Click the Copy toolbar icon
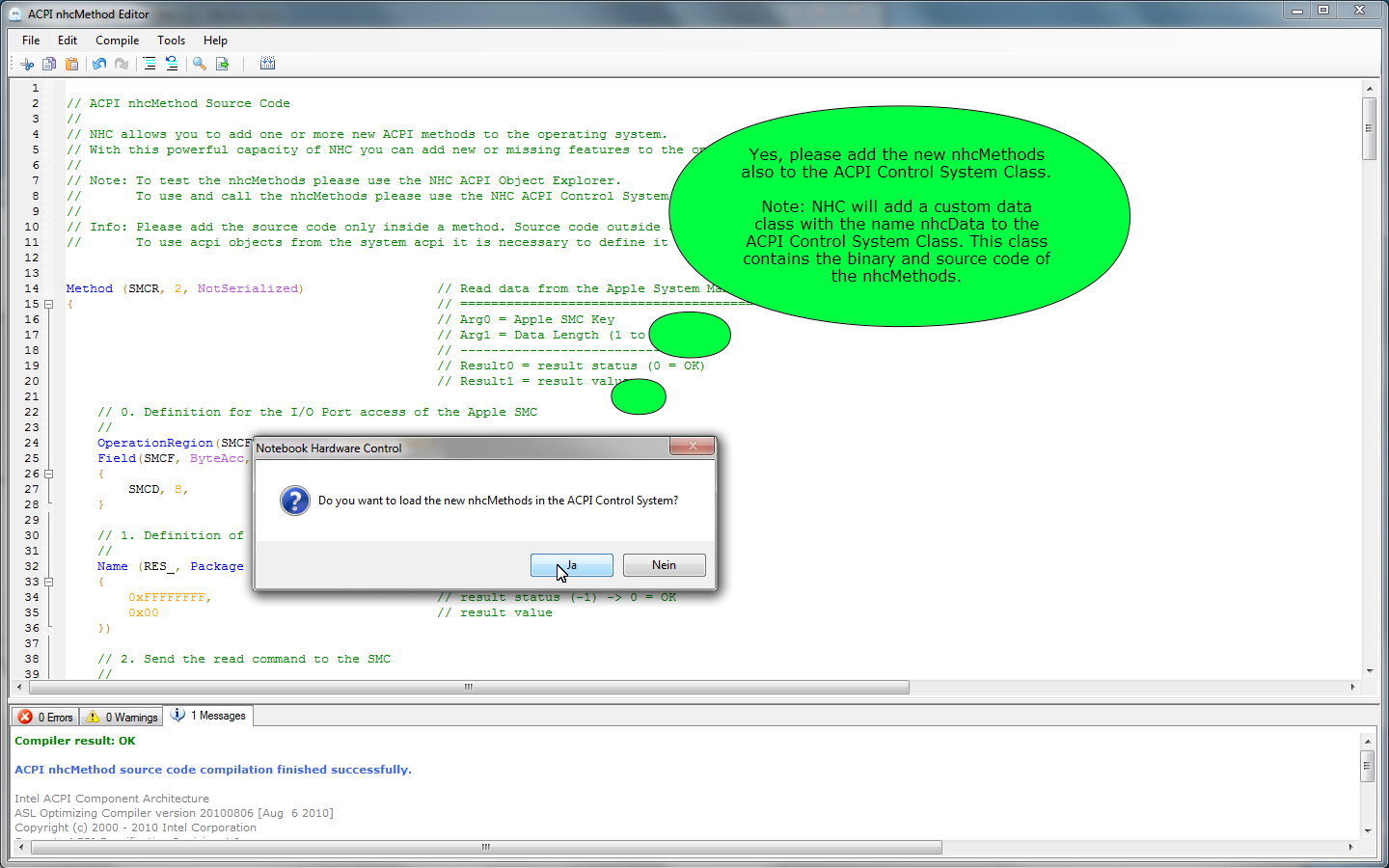This screenshot has height=868, width=1389. click(x=49, y=64)
